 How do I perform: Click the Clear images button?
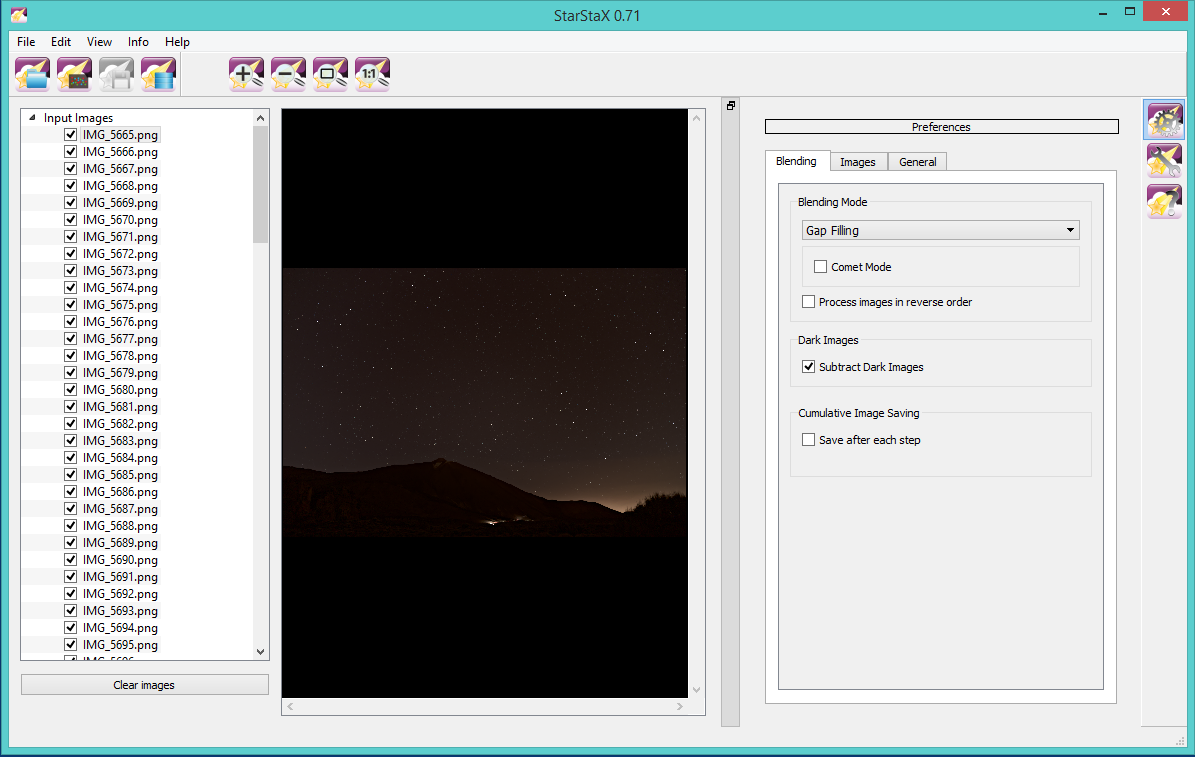point(145,685)
